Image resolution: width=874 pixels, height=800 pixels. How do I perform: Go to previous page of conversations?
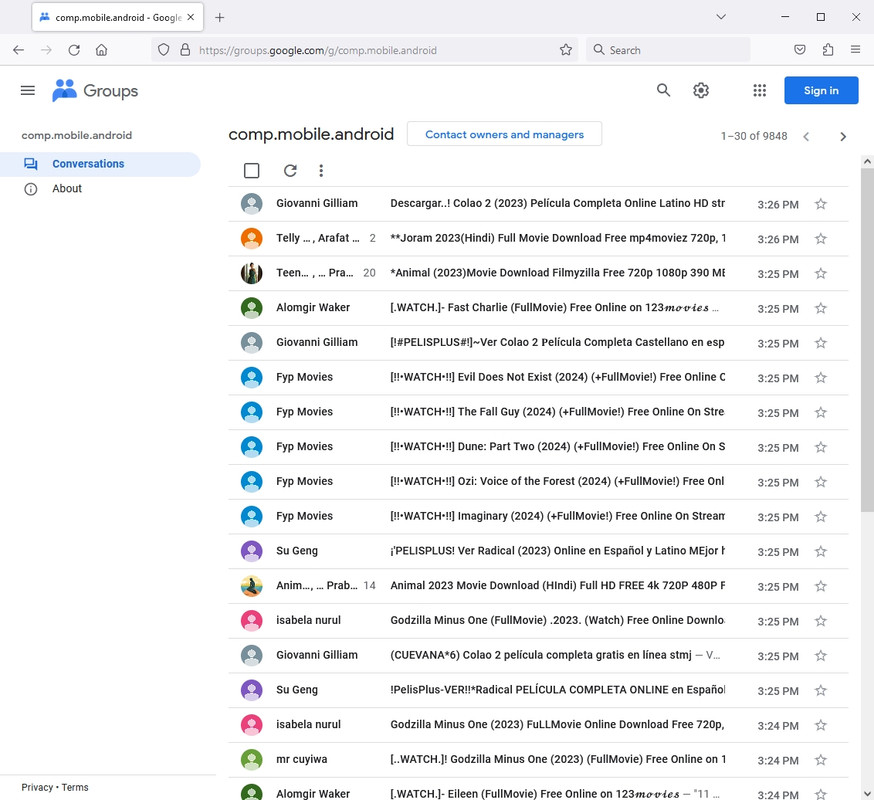(x=806, y=137)
